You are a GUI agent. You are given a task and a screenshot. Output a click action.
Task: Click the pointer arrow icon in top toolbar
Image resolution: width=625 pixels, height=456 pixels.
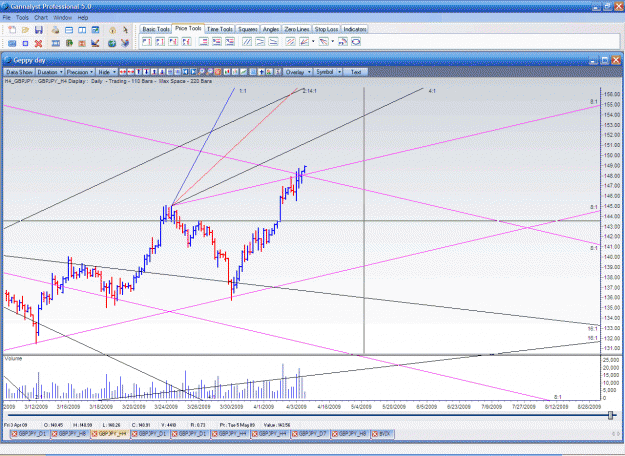tap(125, 30)
